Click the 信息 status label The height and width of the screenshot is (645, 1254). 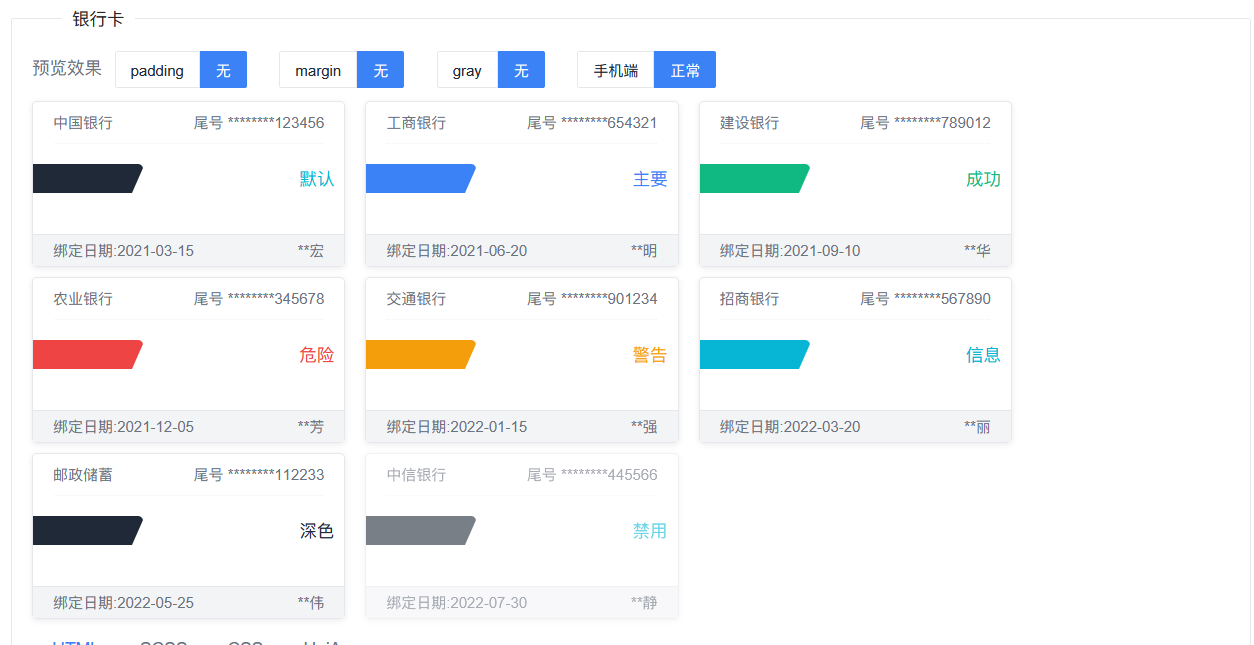coord(983,355)
